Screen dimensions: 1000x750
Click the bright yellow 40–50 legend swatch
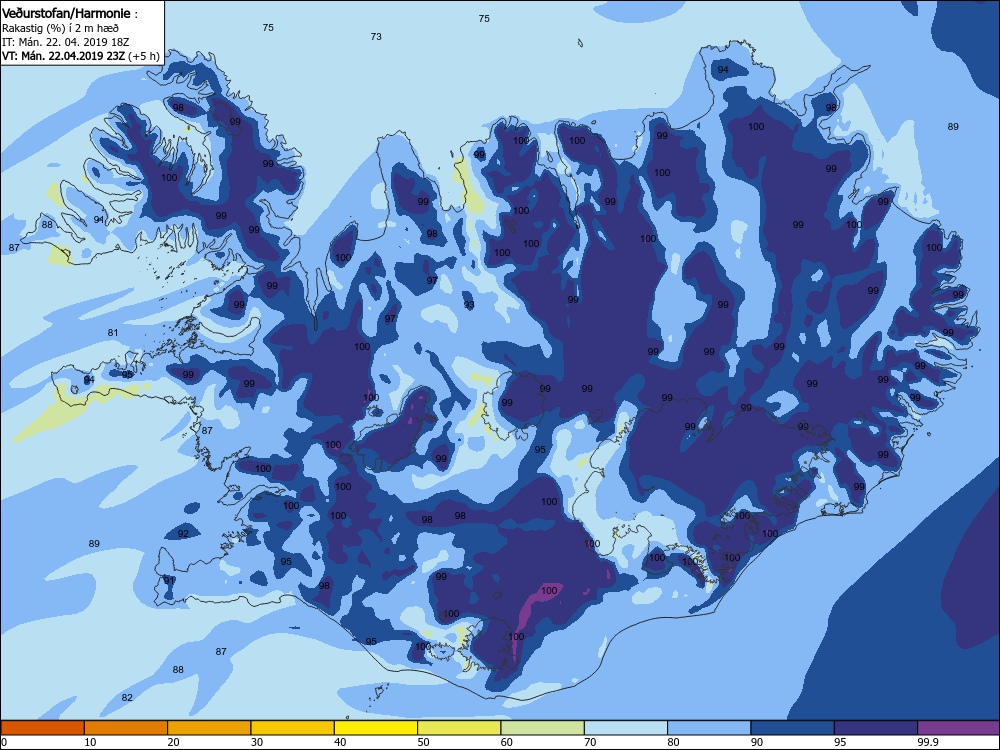[x=376, y=728]
